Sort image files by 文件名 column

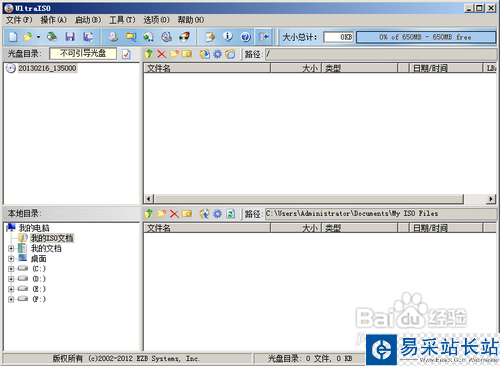click(207, 68)
